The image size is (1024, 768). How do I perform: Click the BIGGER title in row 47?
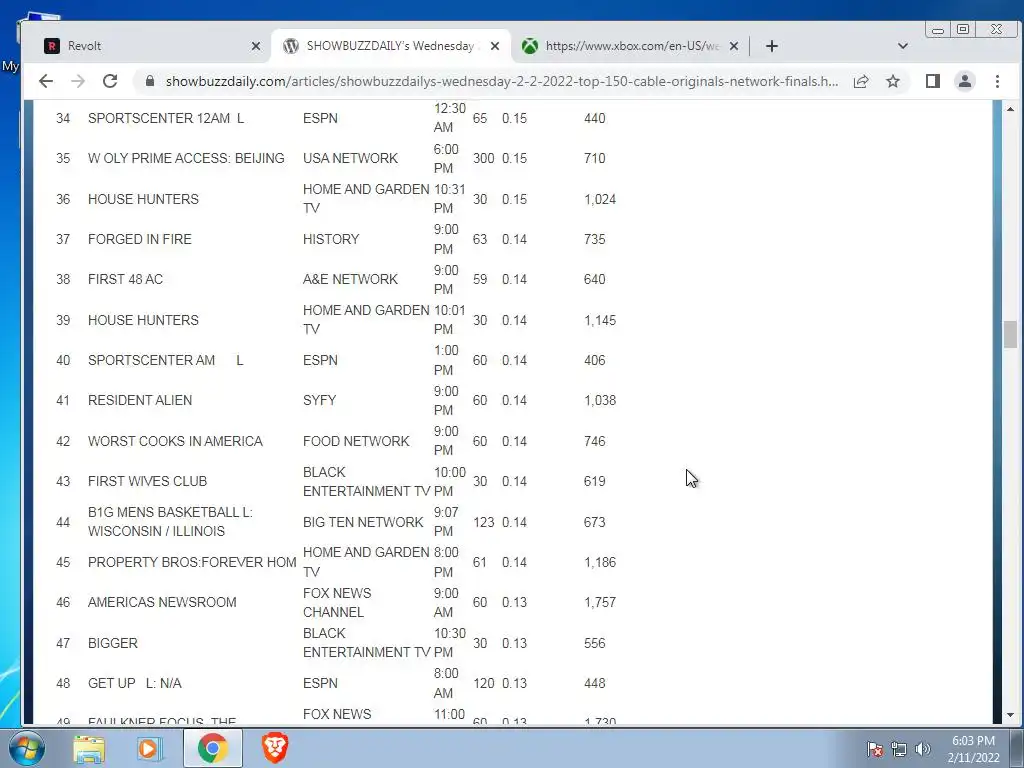coord(113,643)
